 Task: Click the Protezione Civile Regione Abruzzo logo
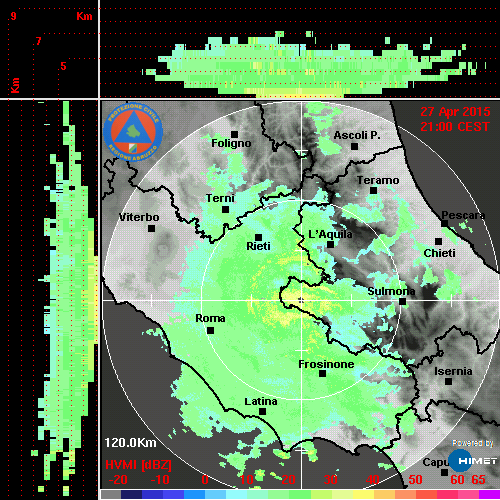click(133, 132)
